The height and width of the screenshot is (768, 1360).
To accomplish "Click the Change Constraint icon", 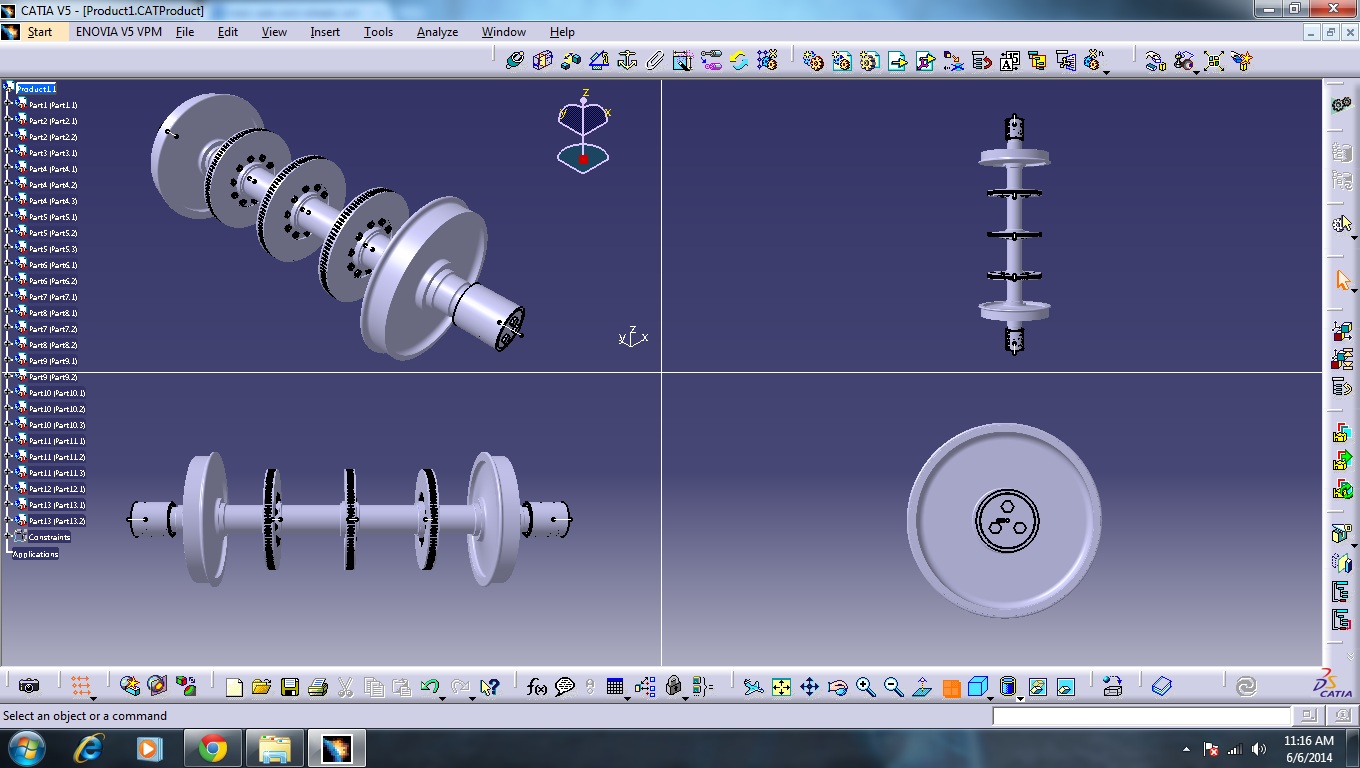I will pyautogui.click(x=739, y=61).
